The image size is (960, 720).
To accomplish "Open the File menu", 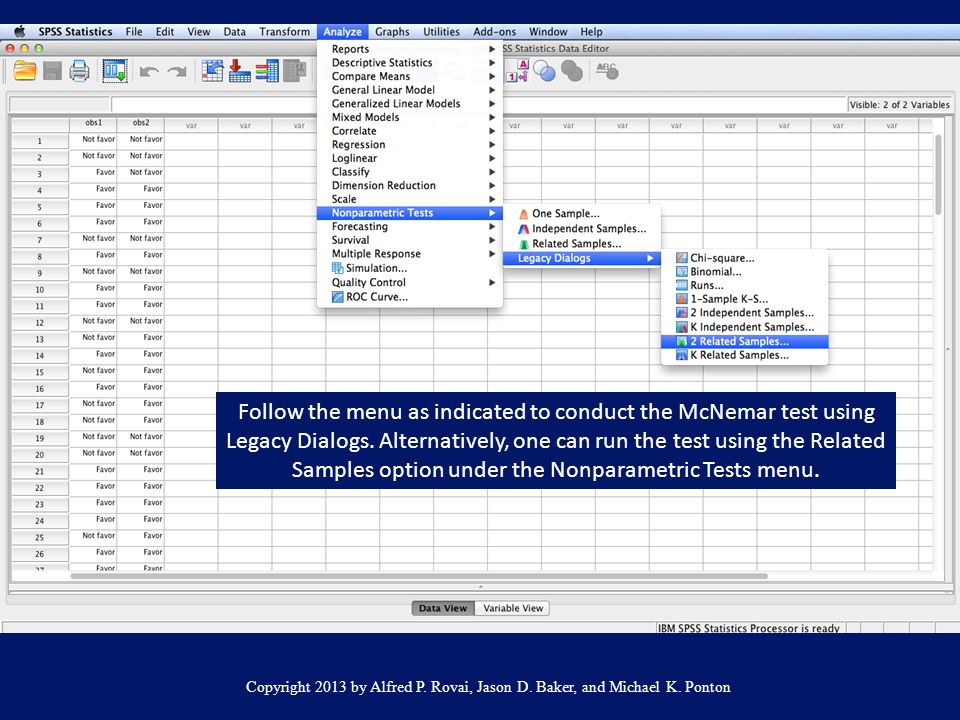I will (x=134, y=32).
